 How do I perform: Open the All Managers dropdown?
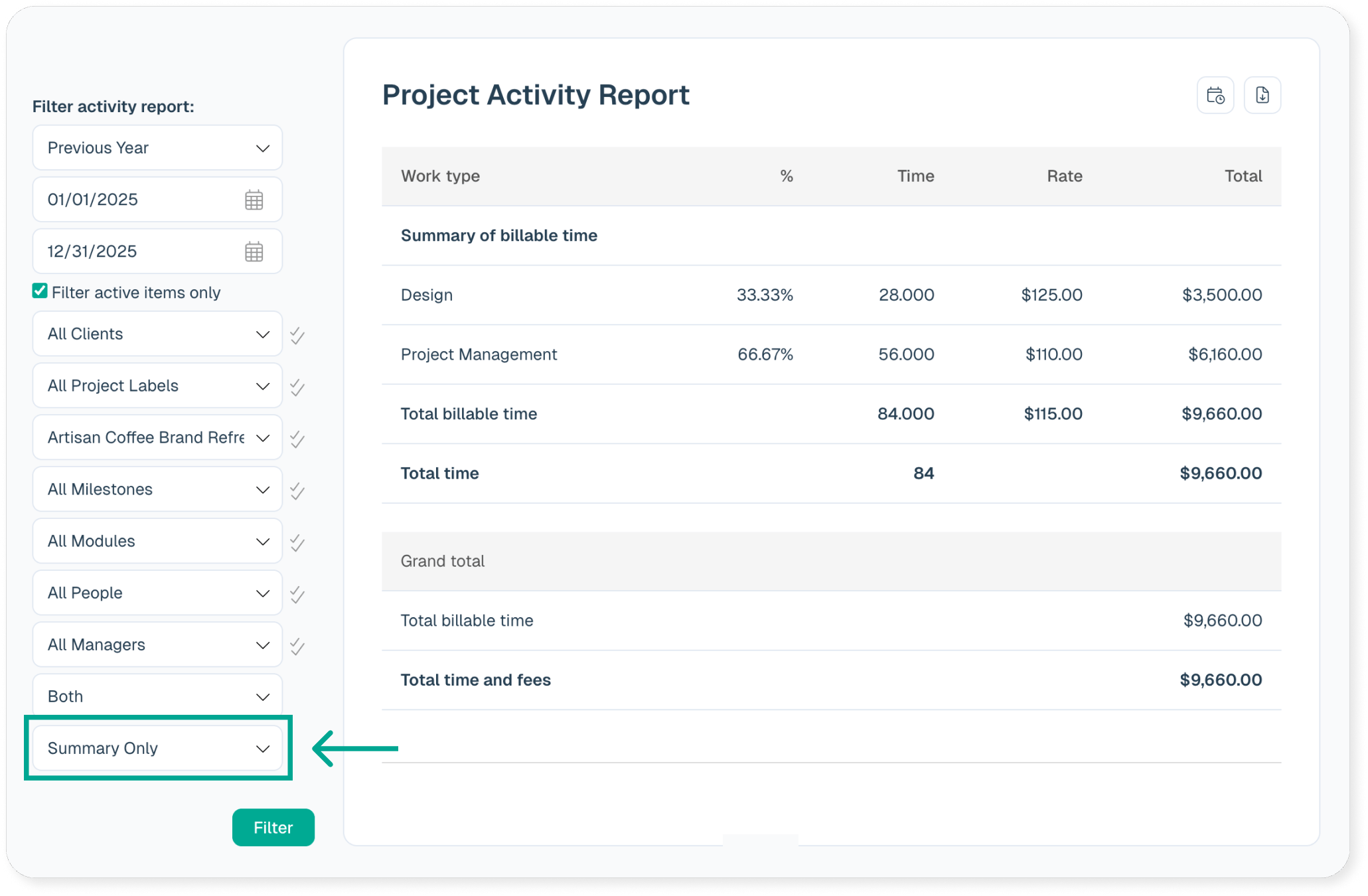[157, 644]
